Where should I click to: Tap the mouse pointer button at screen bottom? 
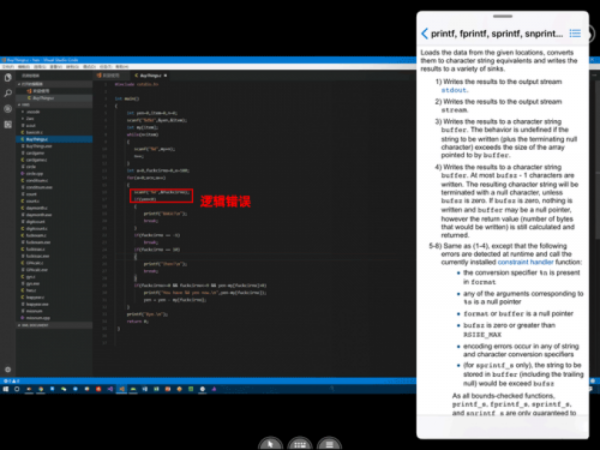point(271,444)
